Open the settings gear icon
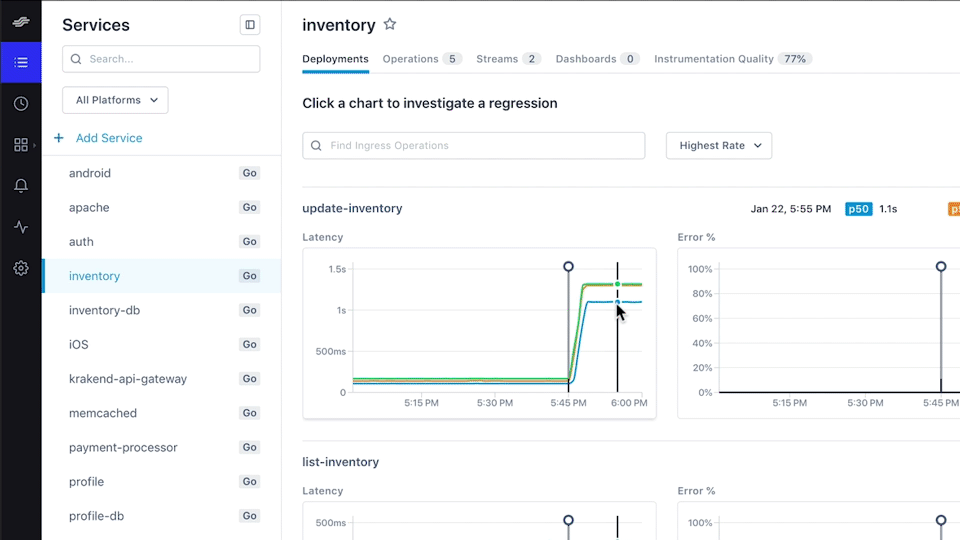Screen dimensions: 960x540 point(21,268)
